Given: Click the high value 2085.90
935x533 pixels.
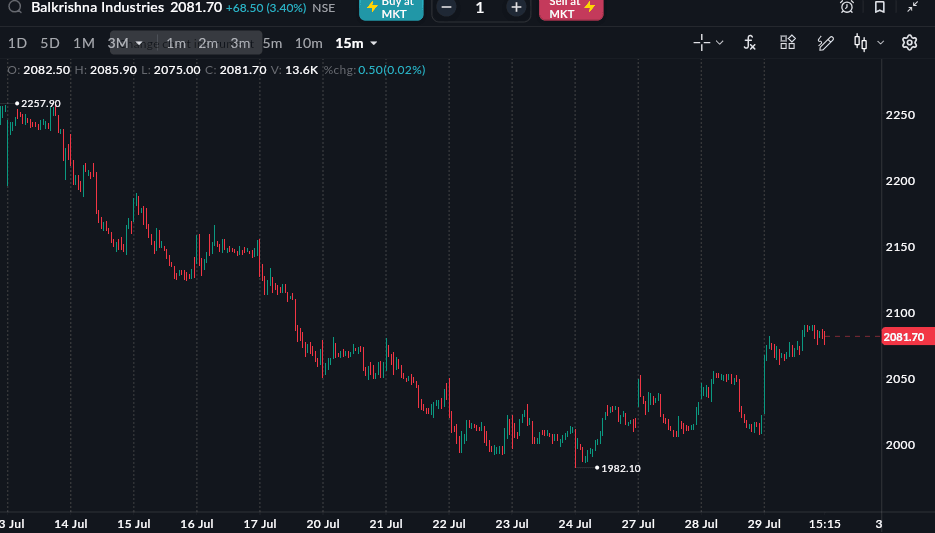Looking at the screenshot, I should click(x=113, y=70).
